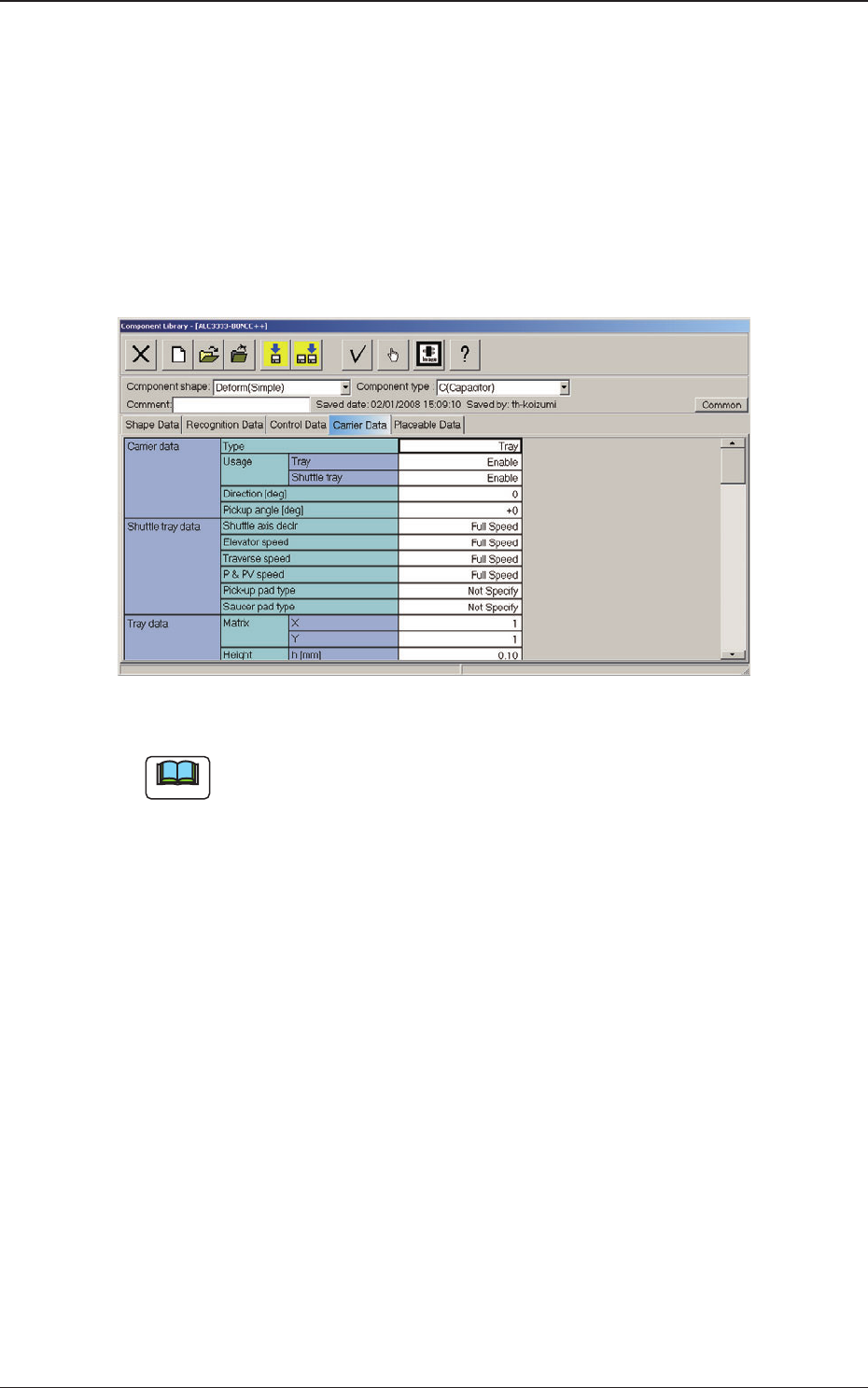Switch to the Control Data tab
The height and width of the screenshot is (1388, 868).
pos(298,425)
